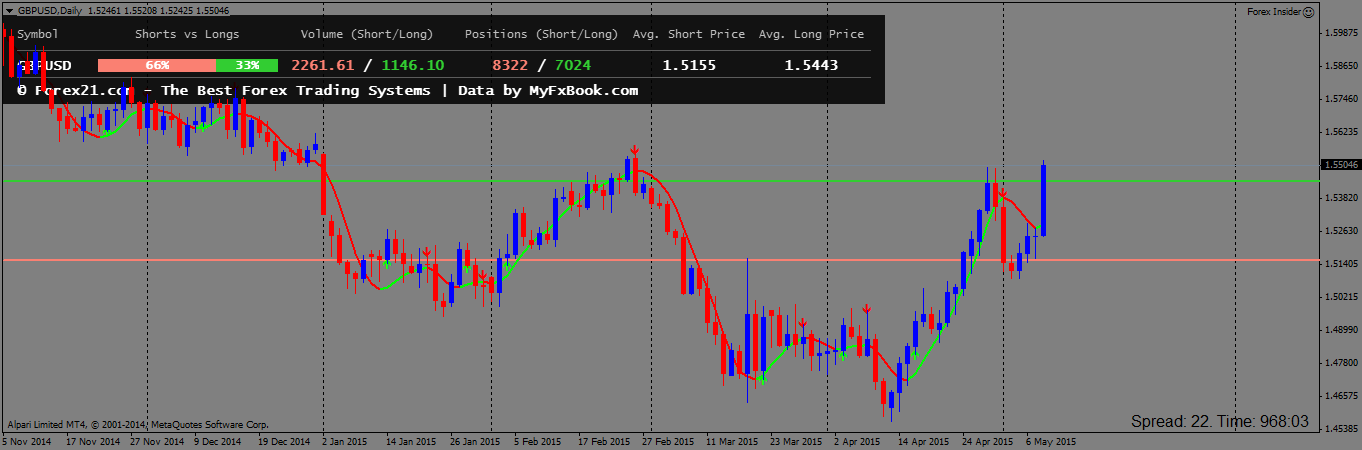
Task: Click the 5 Nov 2014 date label
Action: 29,440
